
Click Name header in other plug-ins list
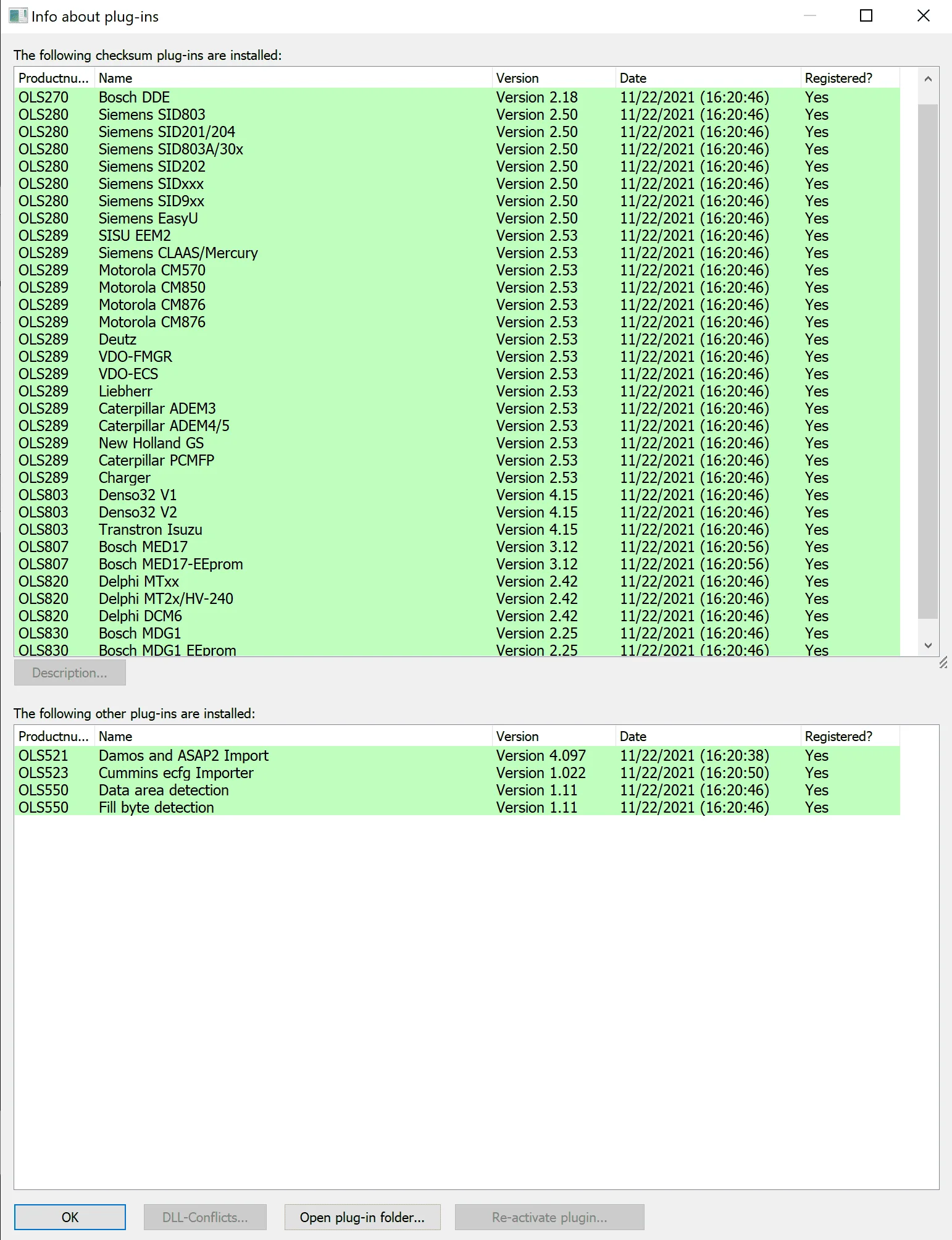(x=293, y=736)
